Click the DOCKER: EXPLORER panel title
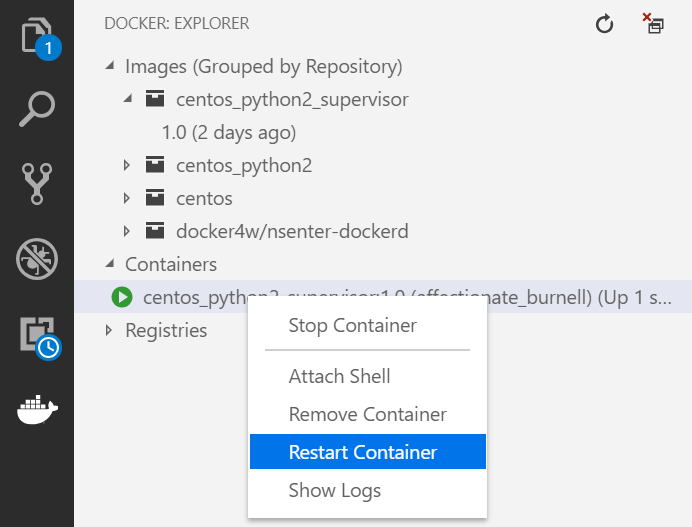Image resolution: width=692 pixels, height=527 pixels. click(x=177, y=23)
